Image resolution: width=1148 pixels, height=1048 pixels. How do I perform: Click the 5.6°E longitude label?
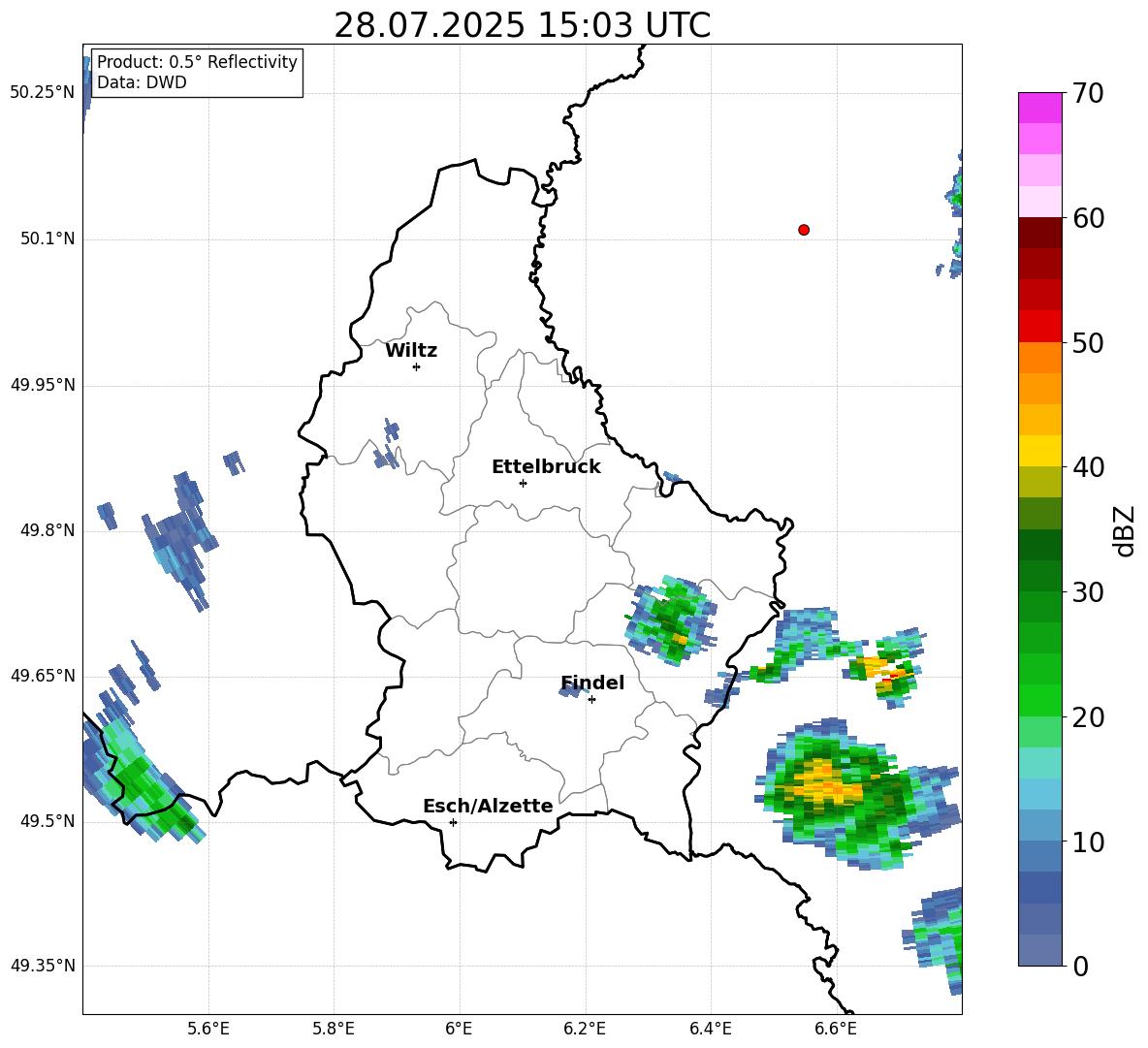coord(208,1029)
